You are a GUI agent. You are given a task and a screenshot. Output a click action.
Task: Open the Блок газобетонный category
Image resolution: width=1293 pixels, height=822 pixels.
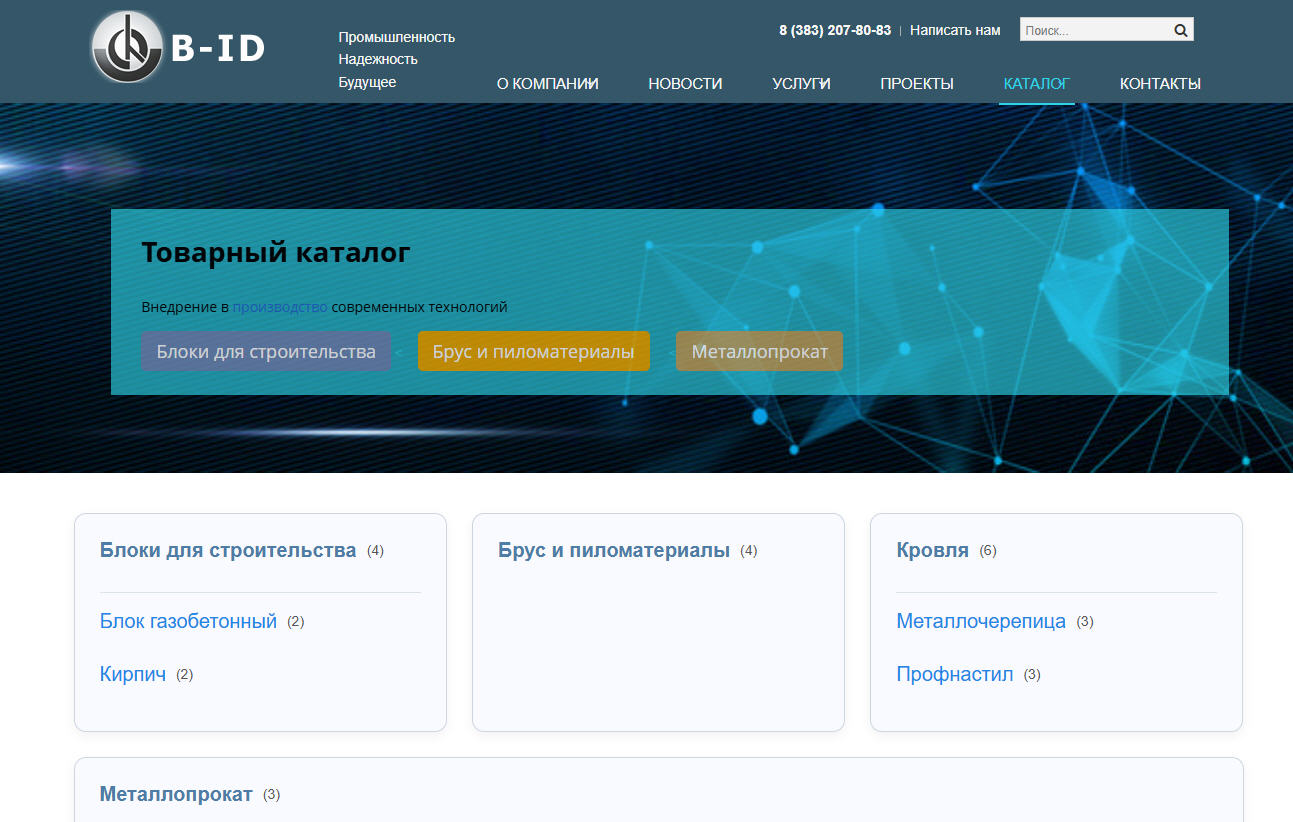(x=187, y=620)
